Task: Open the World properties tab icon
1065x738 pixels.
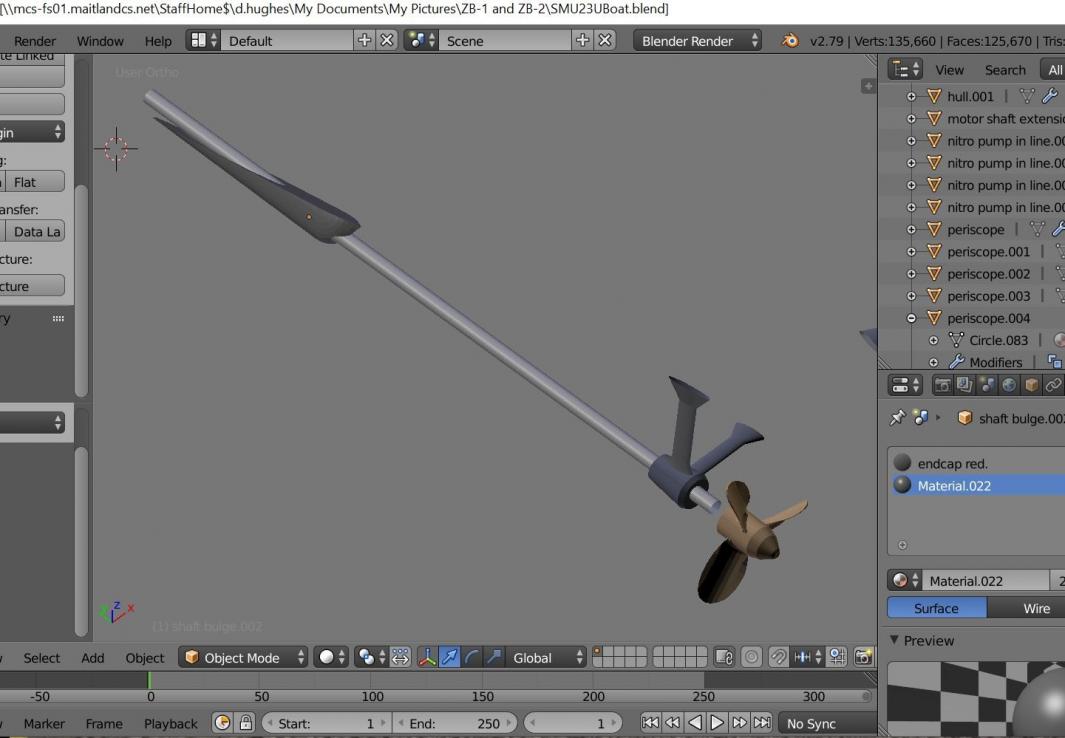Action: click(x=1009, y=385)
